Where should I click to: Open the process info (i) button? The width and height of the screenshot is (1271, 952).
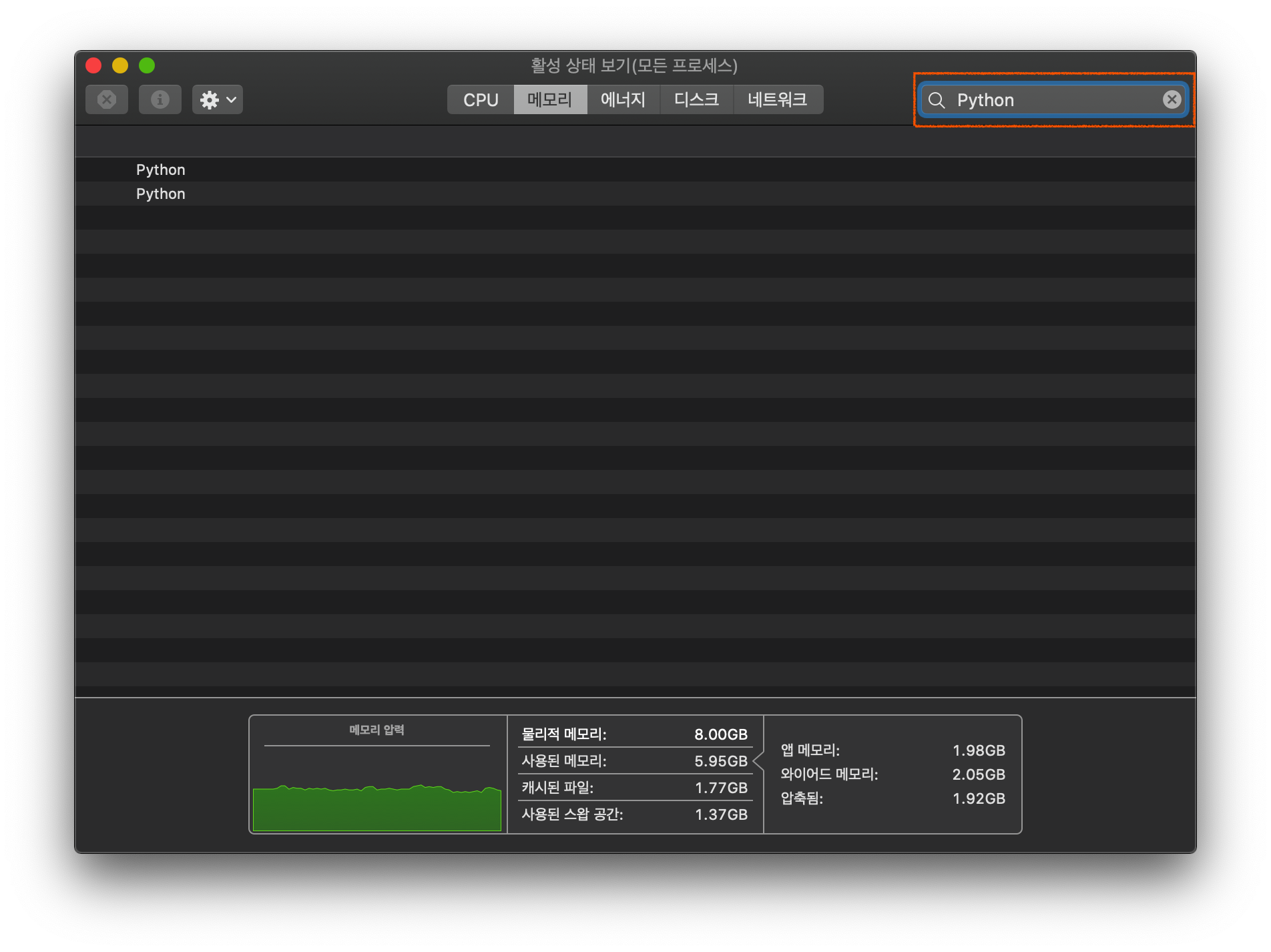pyautogui.click(x=160, y=99)
